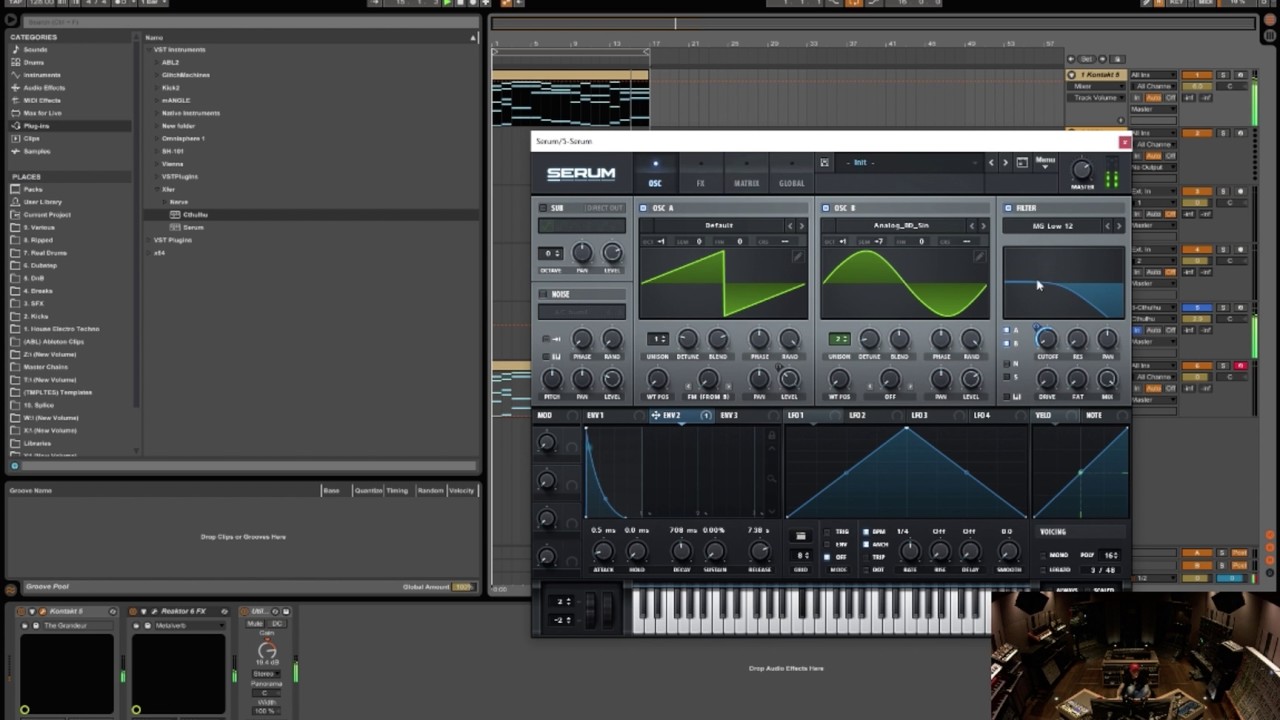The height and width of the screenshot is (720, 1280).
Task: Click the Samples category icon
Action: click(x=15, y=151)
